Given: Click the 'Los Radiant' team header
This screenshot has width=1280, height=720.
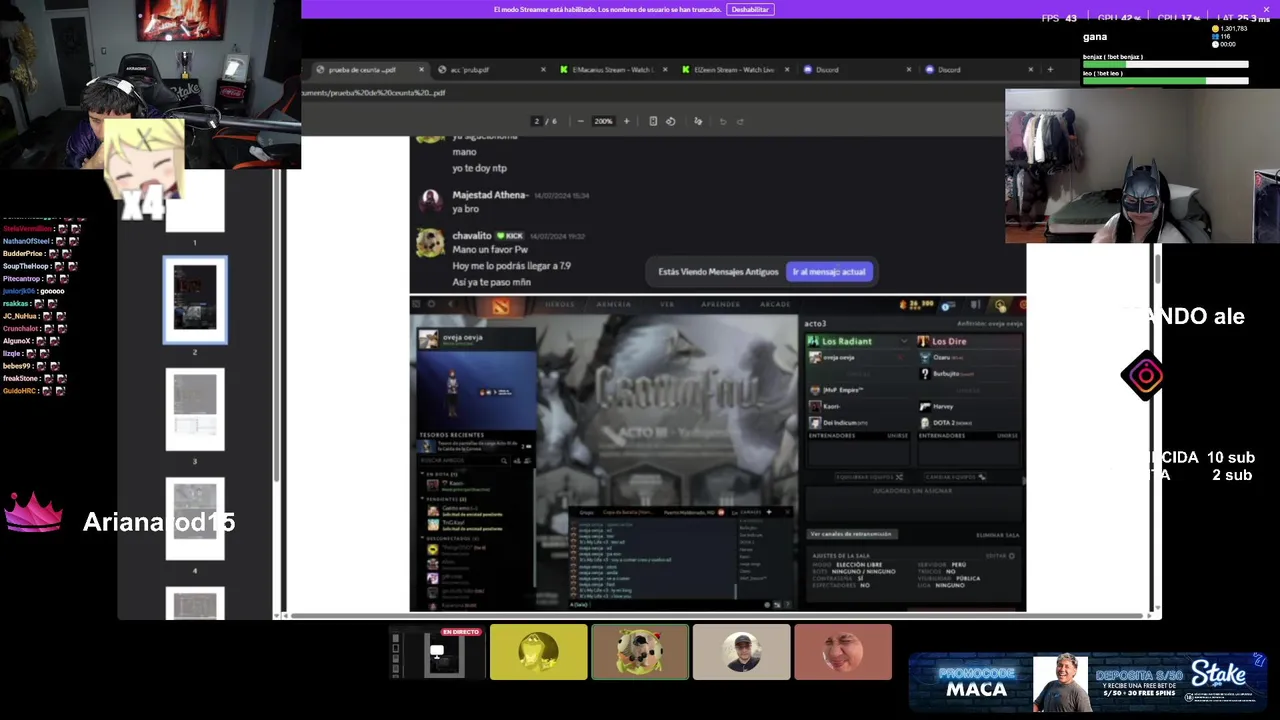Looking at the screenshot, I should coord(846,341).
